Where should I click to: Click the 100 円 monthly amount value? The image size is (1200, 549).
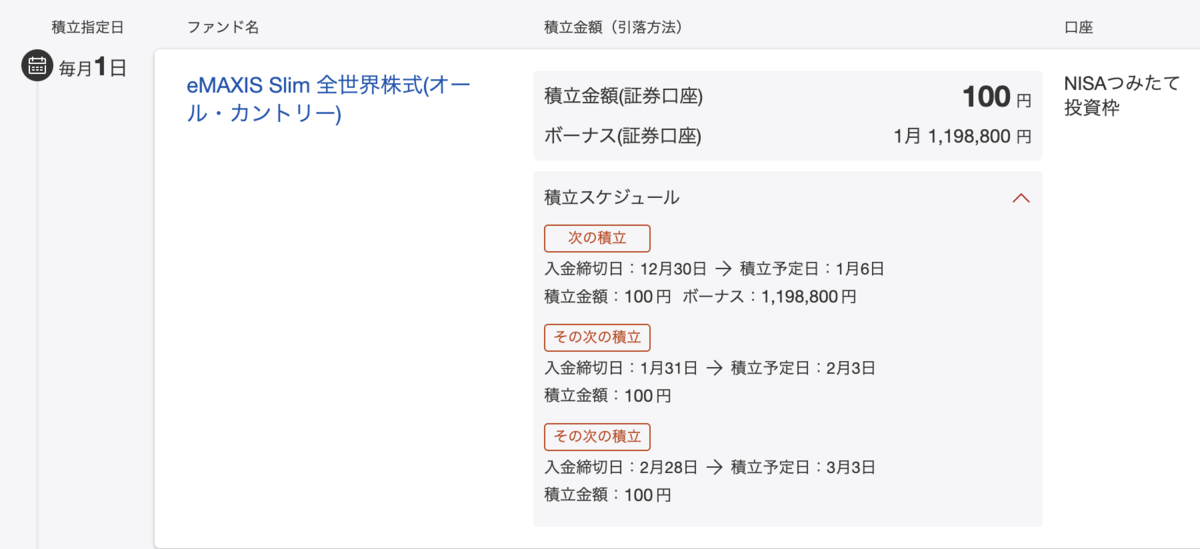996,97
